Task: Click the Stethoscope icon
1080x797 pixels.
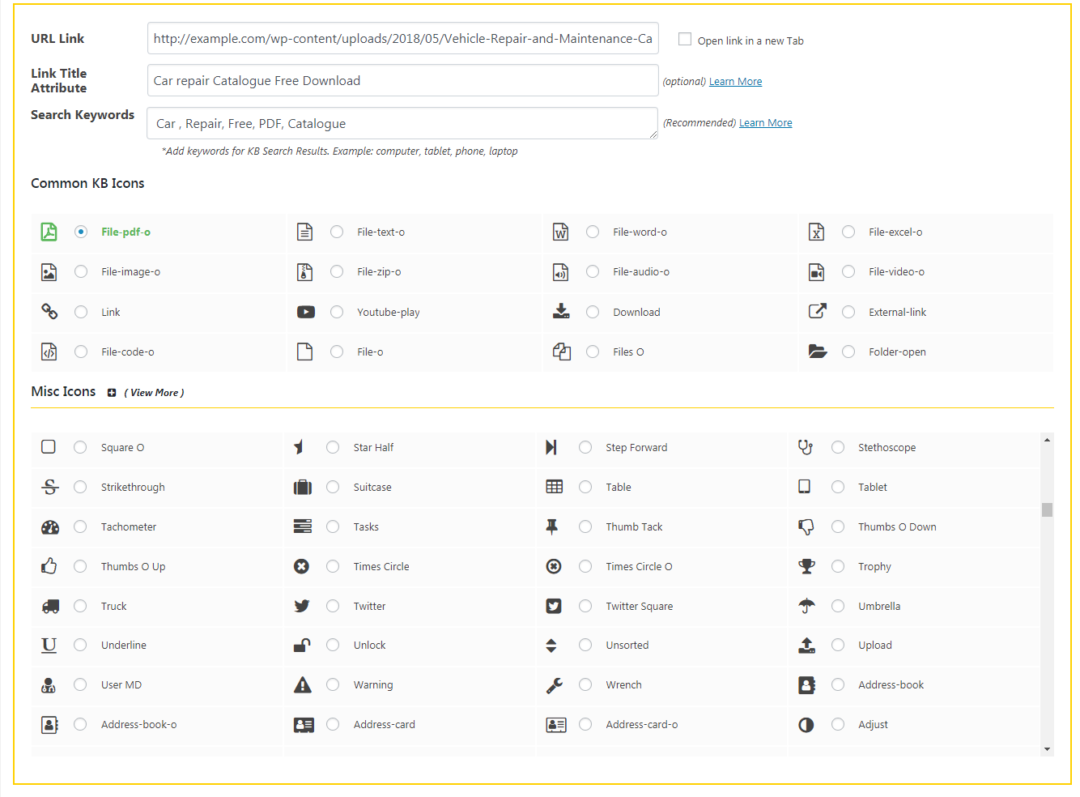Action: point(805,447)
